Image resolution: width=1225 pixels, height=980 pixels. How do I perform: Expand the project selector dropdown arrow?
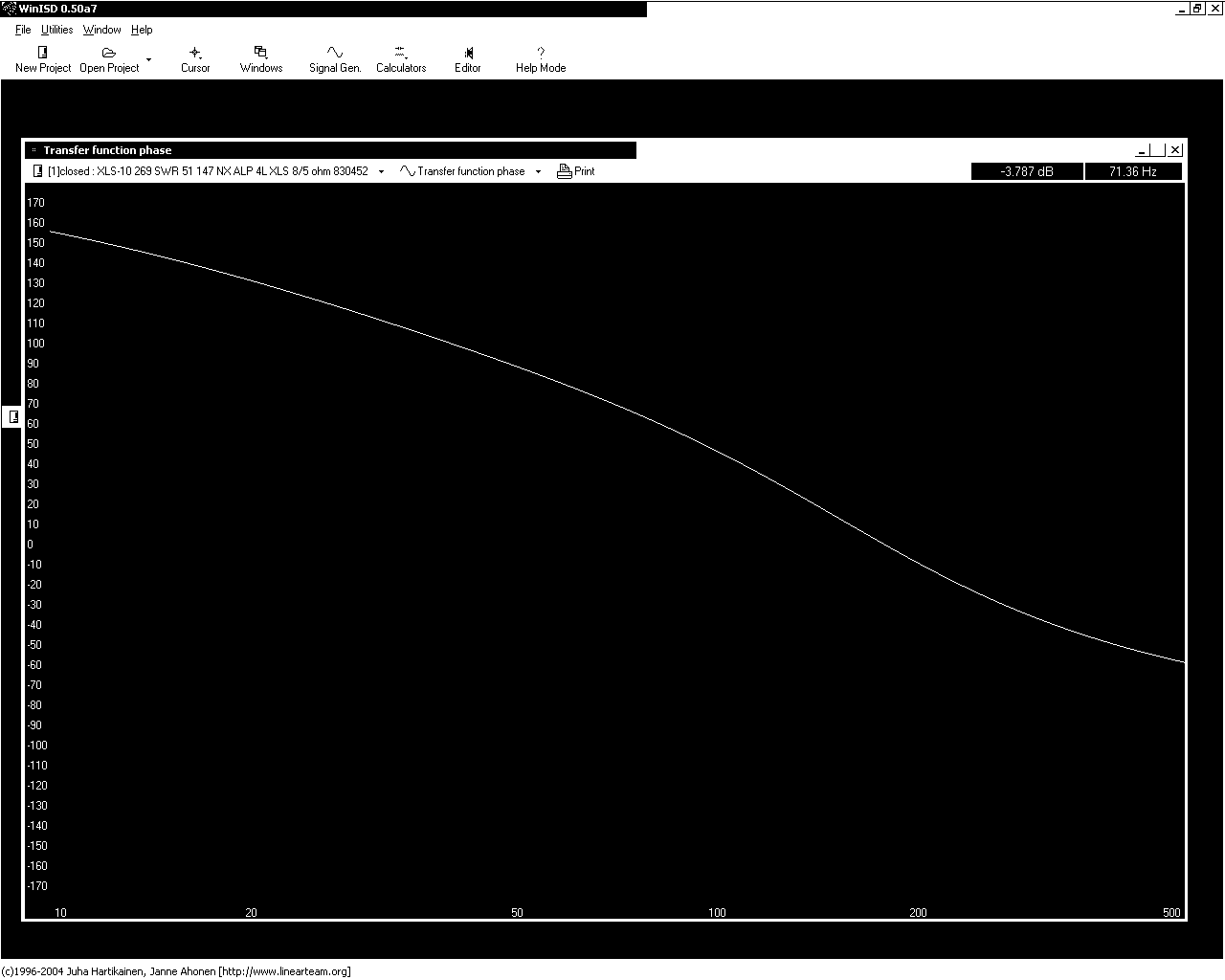[382, 171]
